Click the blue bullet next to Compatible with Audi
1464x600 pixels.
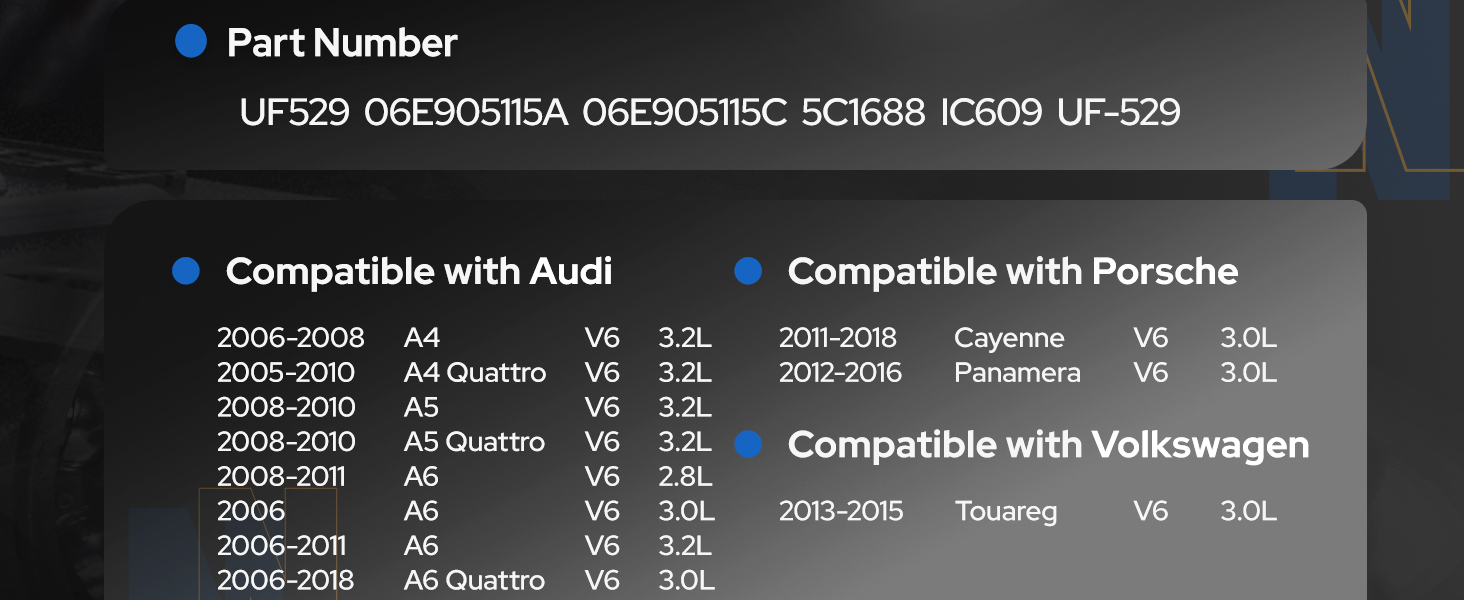coord(186,271)
